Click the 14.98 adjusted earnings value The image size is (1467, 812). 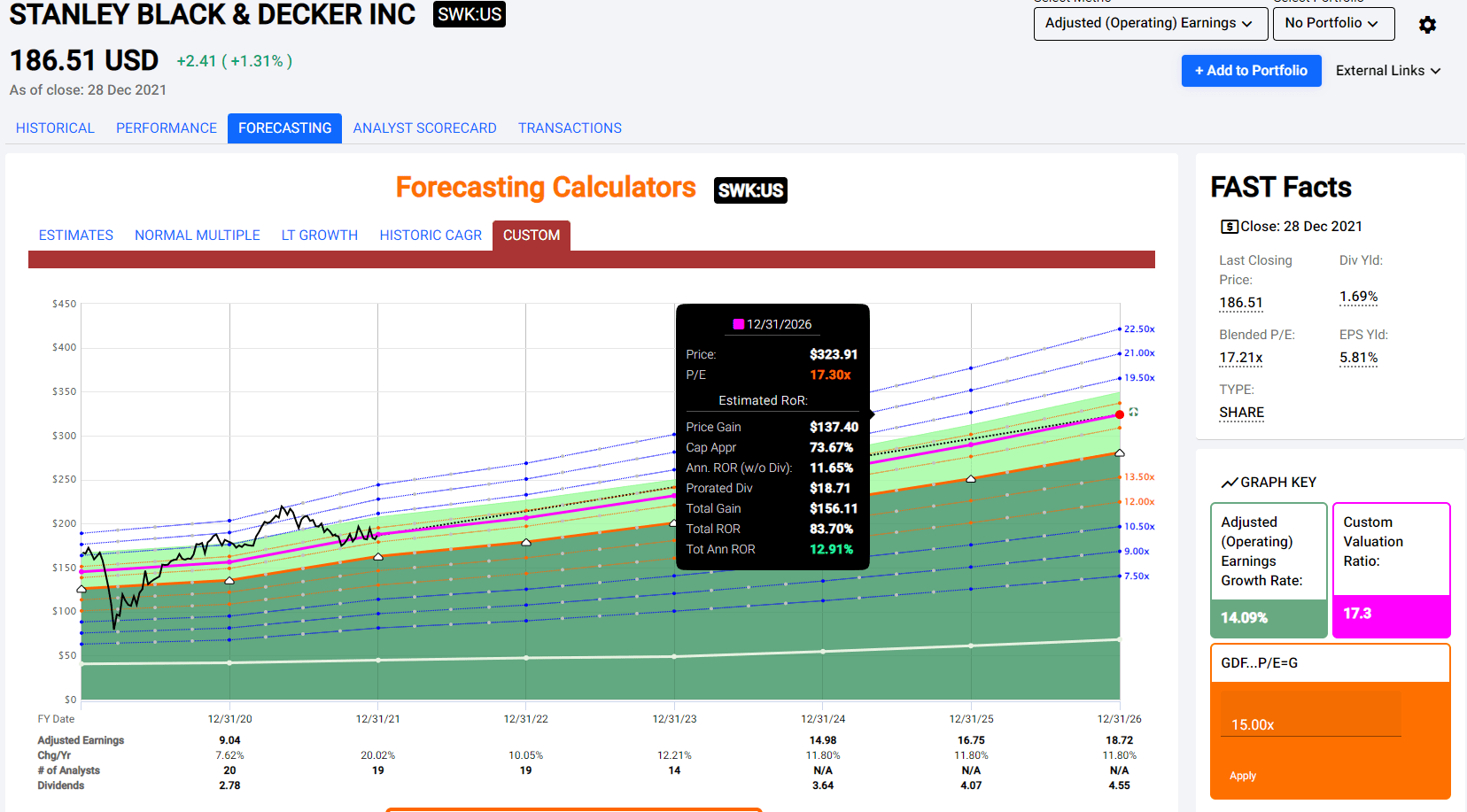coord(823,740)
